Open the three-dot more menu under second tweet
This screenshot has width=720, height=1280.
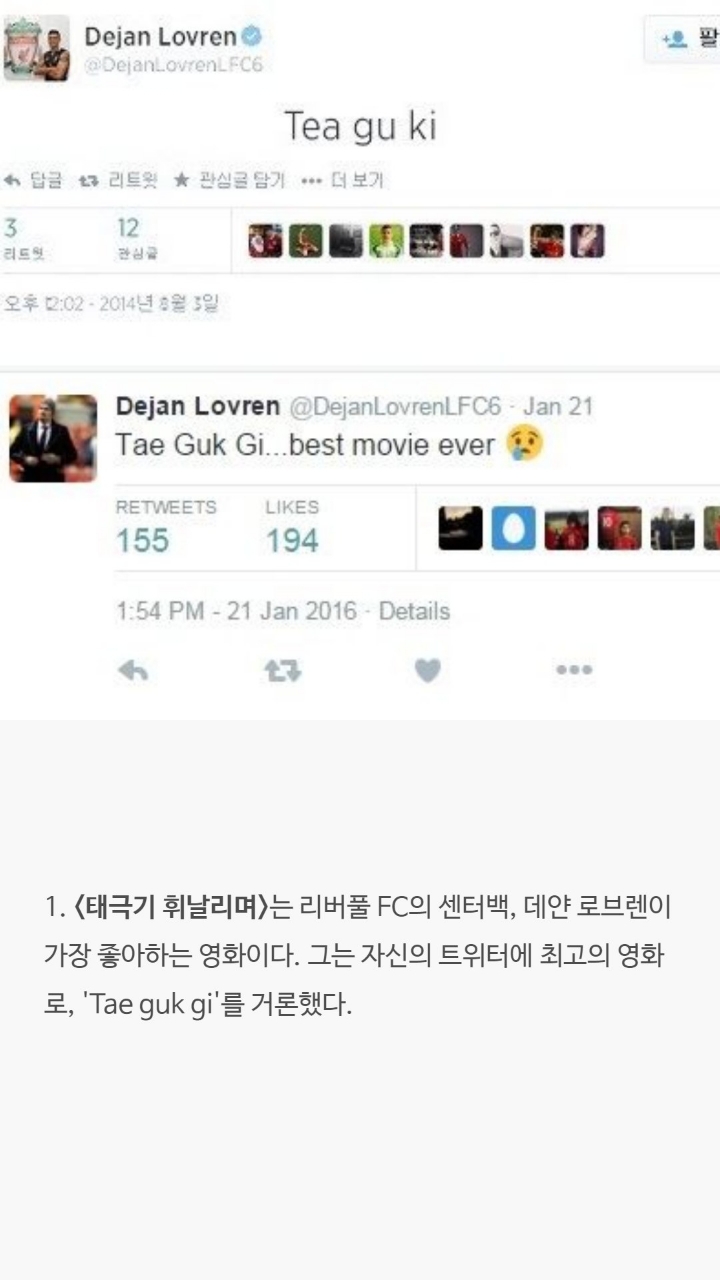574,670
